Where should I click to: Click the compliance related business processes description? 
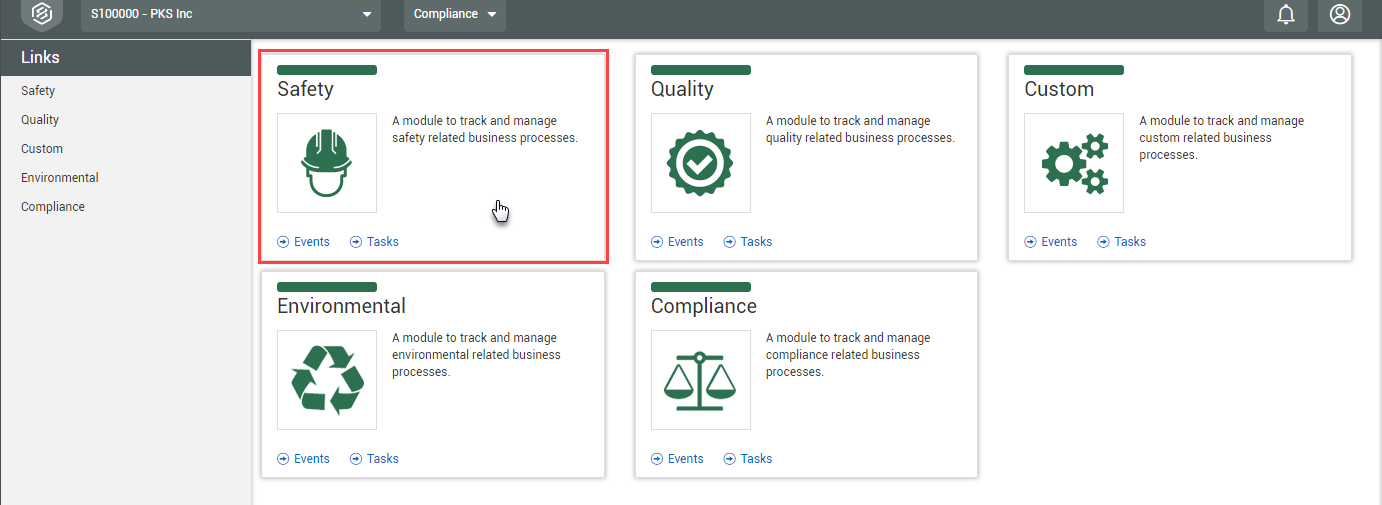848,355
